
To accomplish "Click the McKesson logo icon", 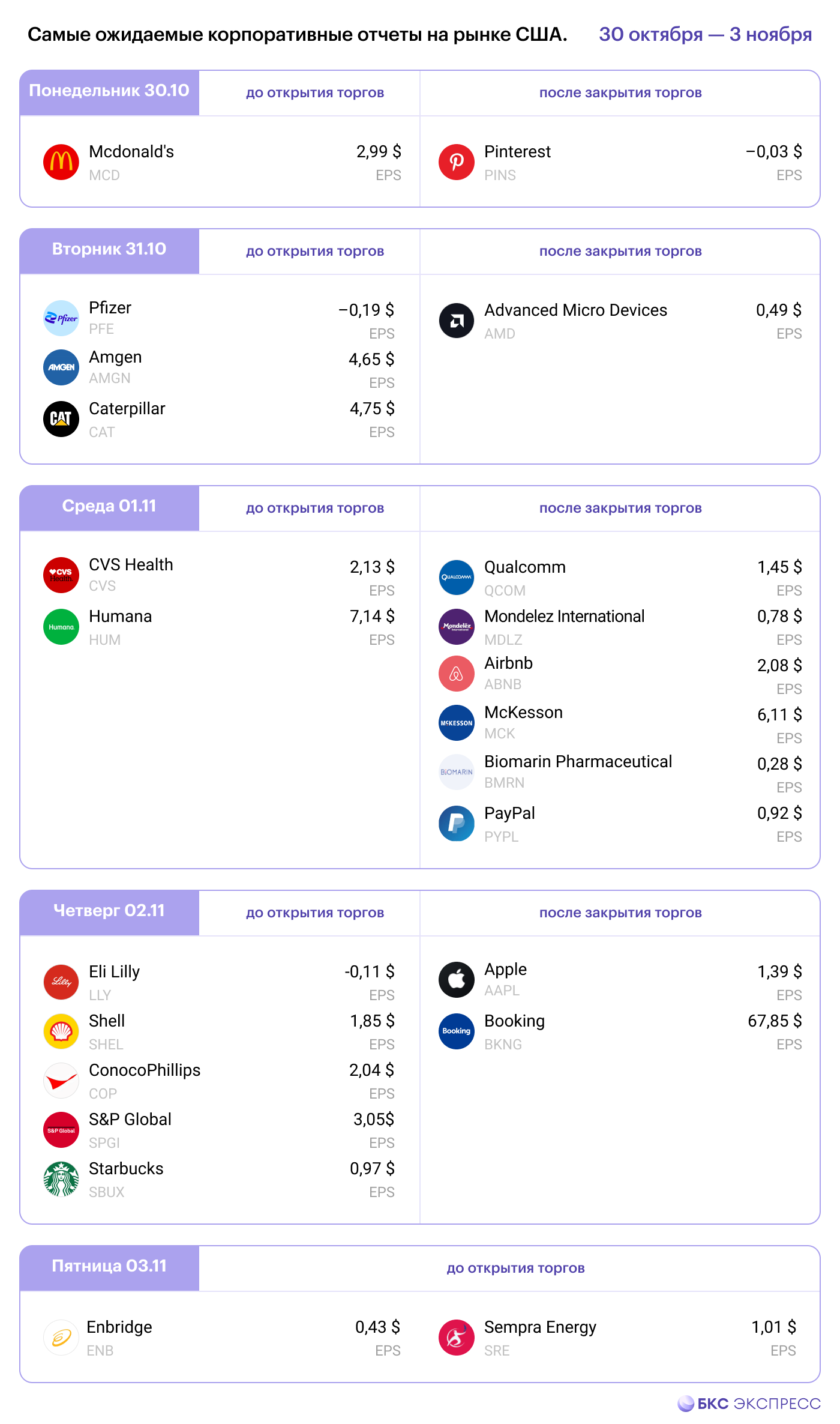I will [x=457, y=723].
